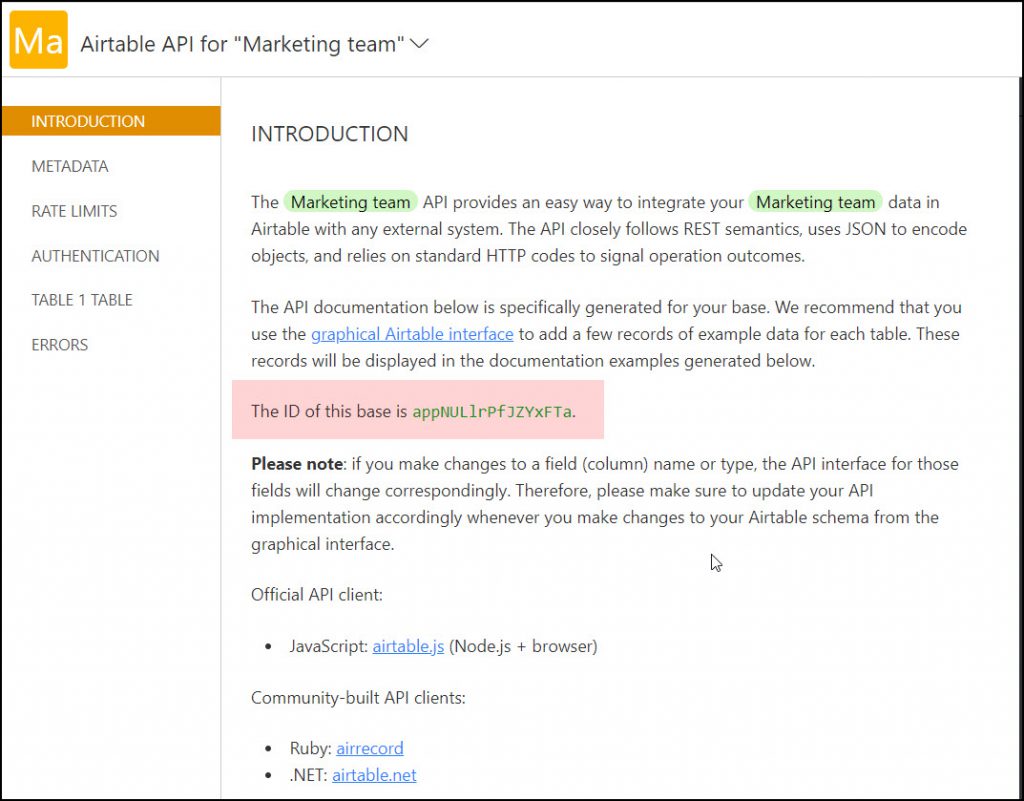Screen dimensions: 1024x801
Task: Click the INTRODUCTION heading in the content
Action: click(x=329, y=134)
